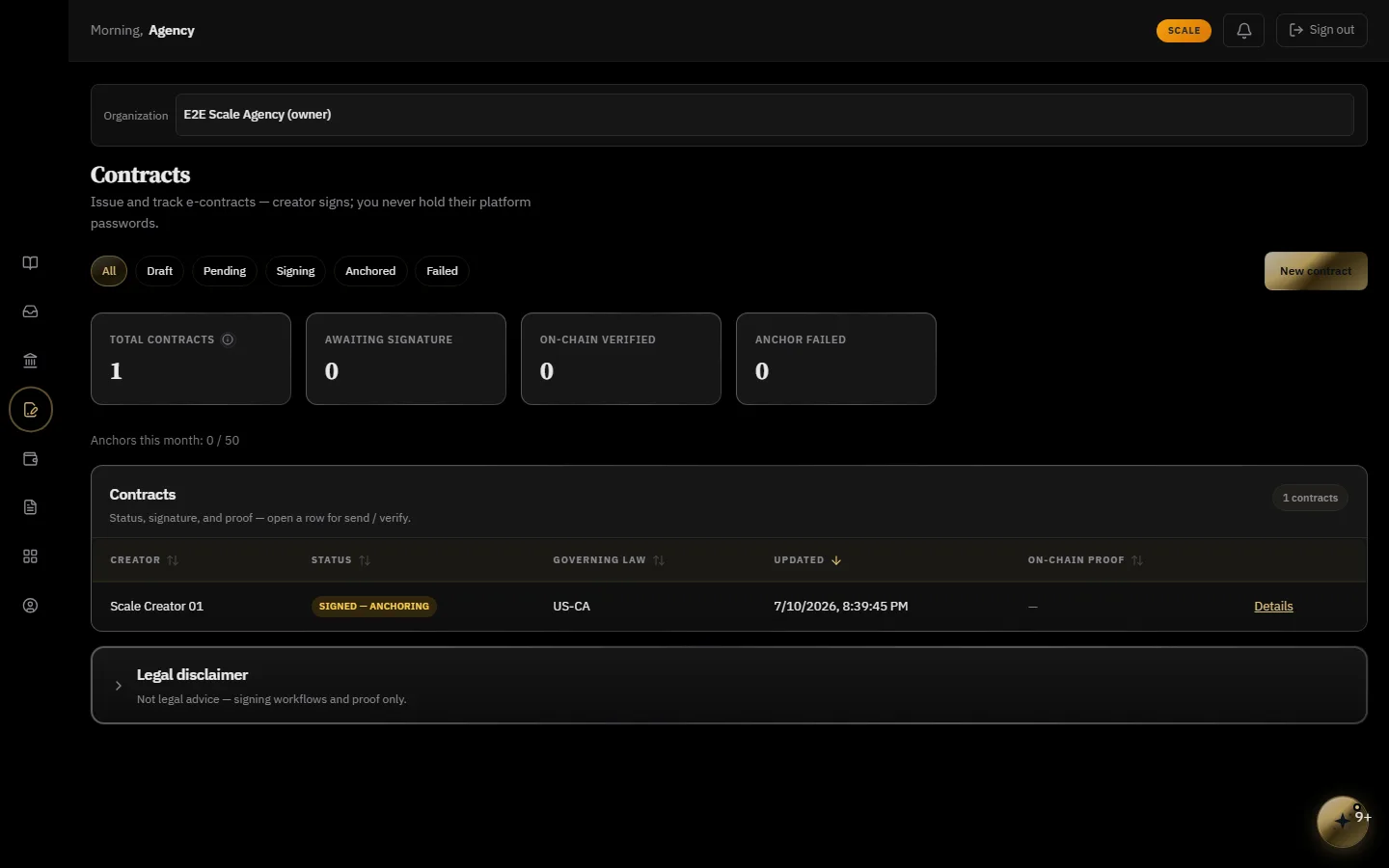Open the document page icon in sidebar
Viewport: 1389px width, 868px height.
(x=30, y=507)
